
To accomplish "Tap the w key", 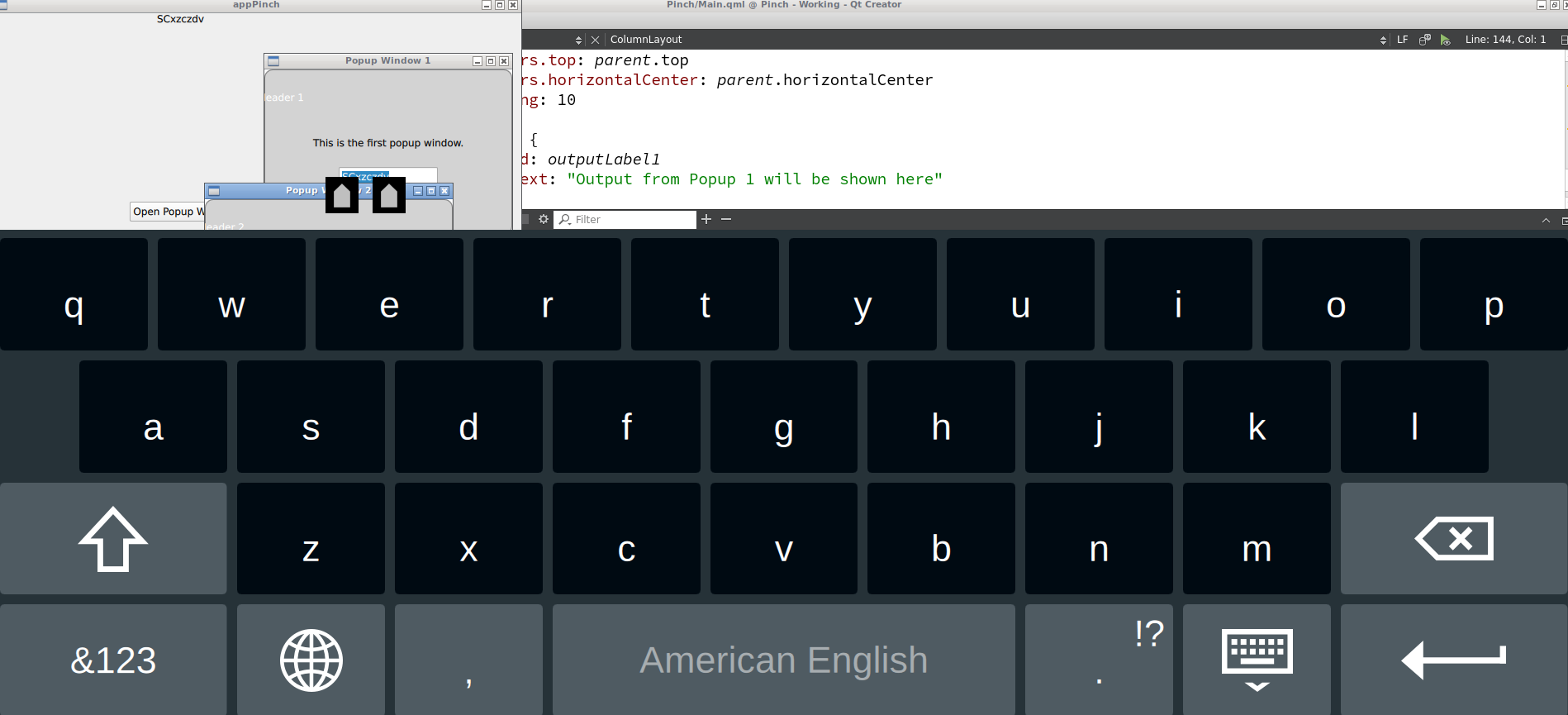I will 231,294.
